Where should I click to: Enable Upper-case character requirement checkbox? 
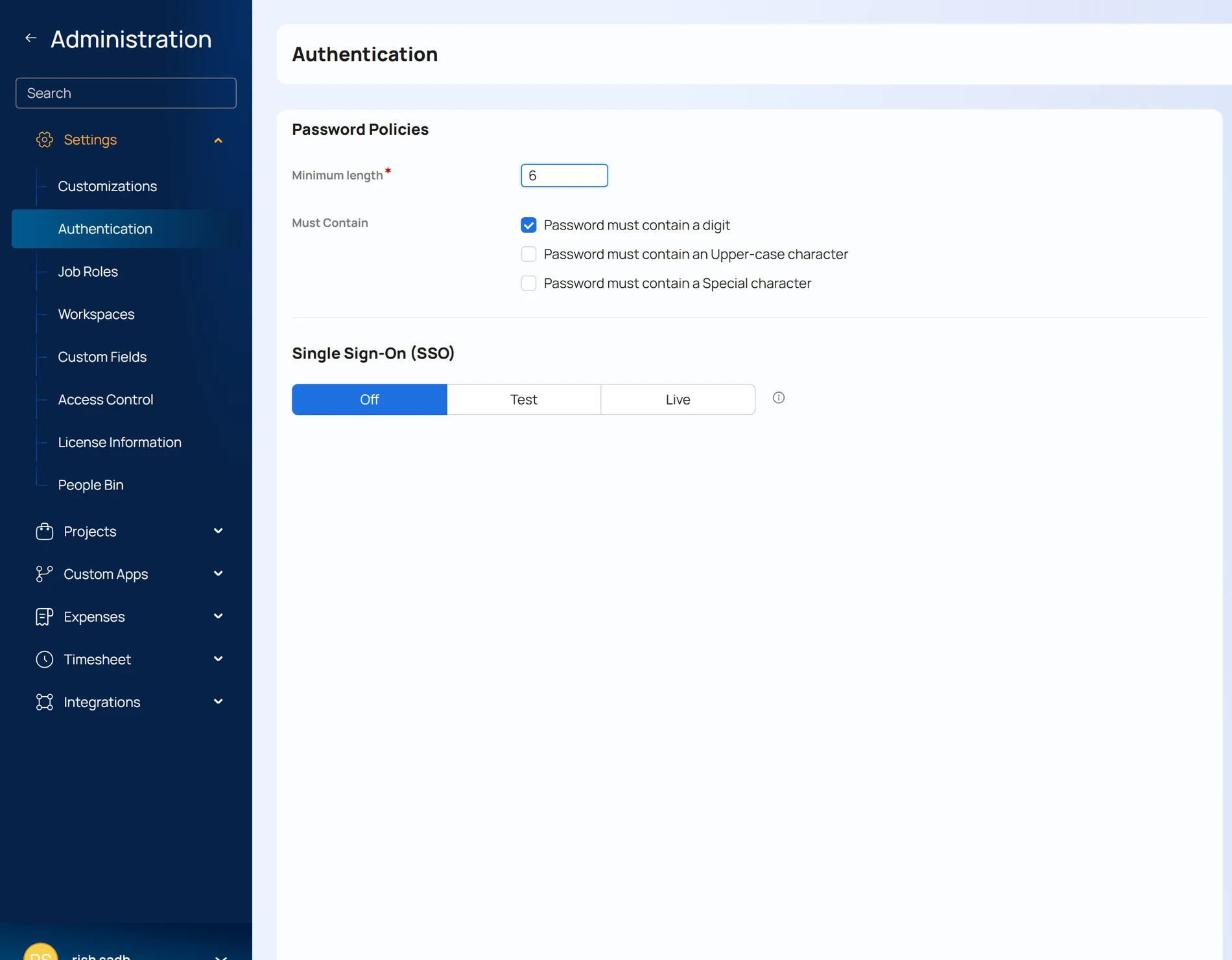click(x=528, y=254)
